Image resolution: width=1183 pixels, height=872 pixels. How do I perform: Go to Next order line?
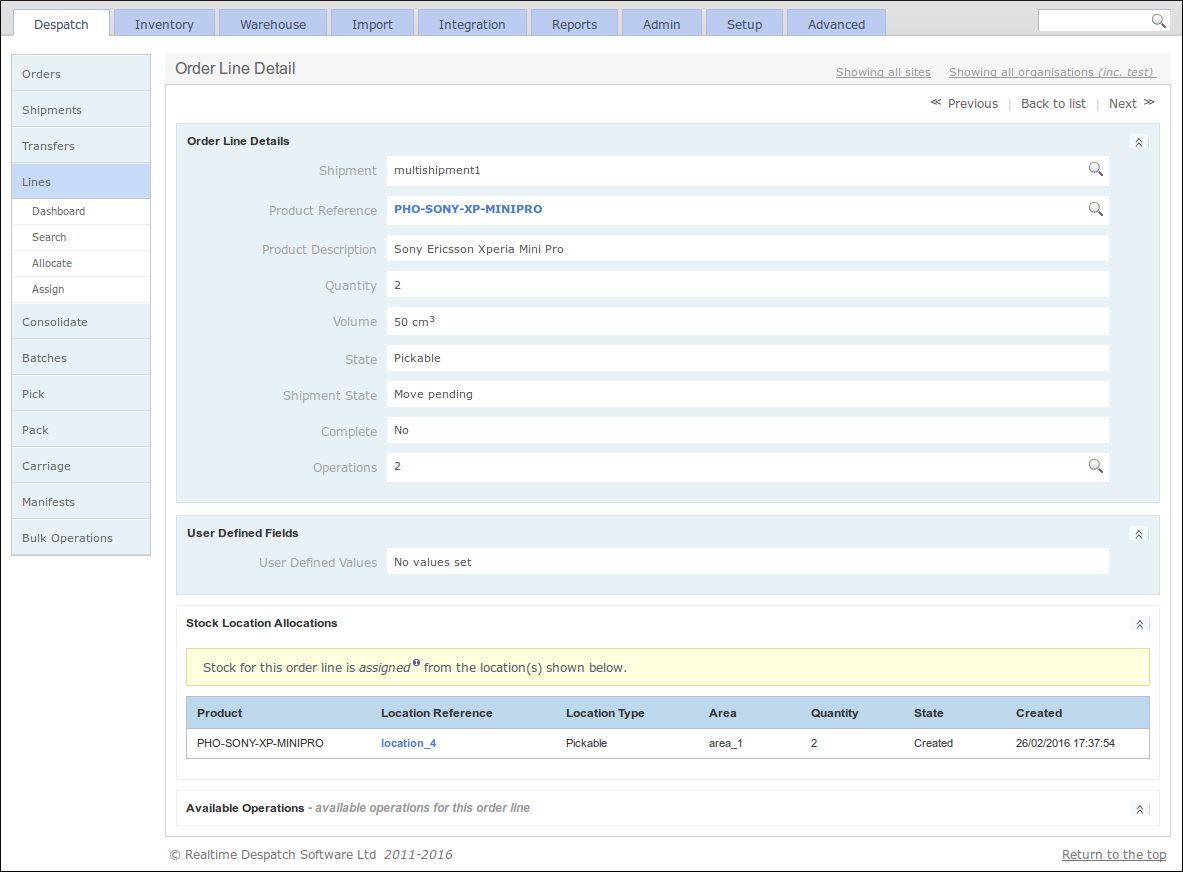coord(1131,103)
